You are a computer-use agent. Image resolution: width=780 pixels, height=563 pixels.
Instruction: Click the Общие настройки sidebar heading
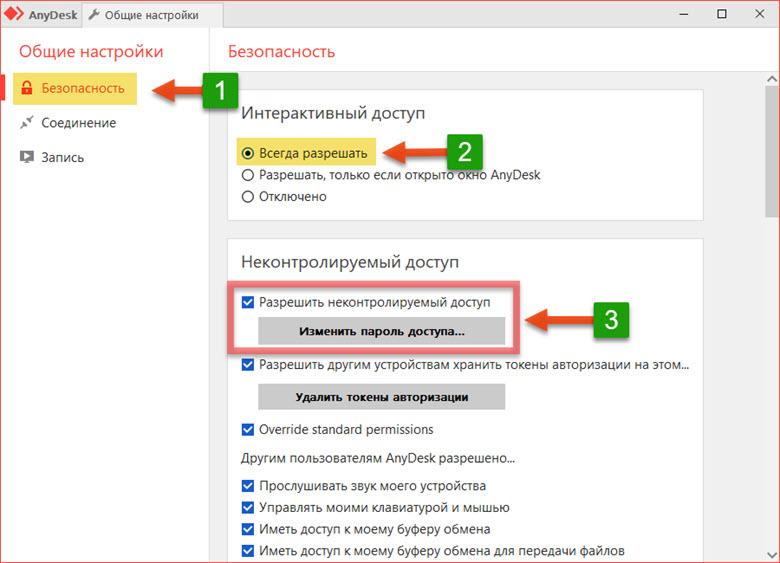(x=91, y=52)
